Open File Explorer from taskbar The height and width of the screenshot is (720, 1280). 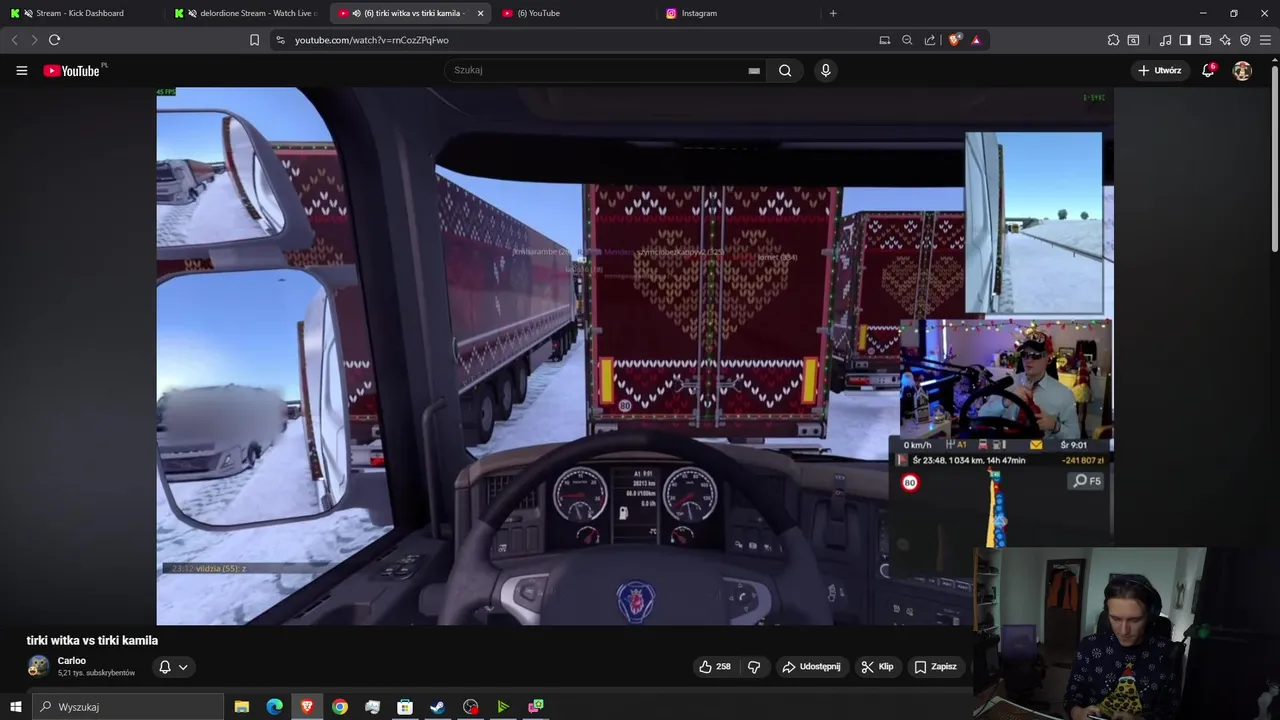click(x=242, y=707)
